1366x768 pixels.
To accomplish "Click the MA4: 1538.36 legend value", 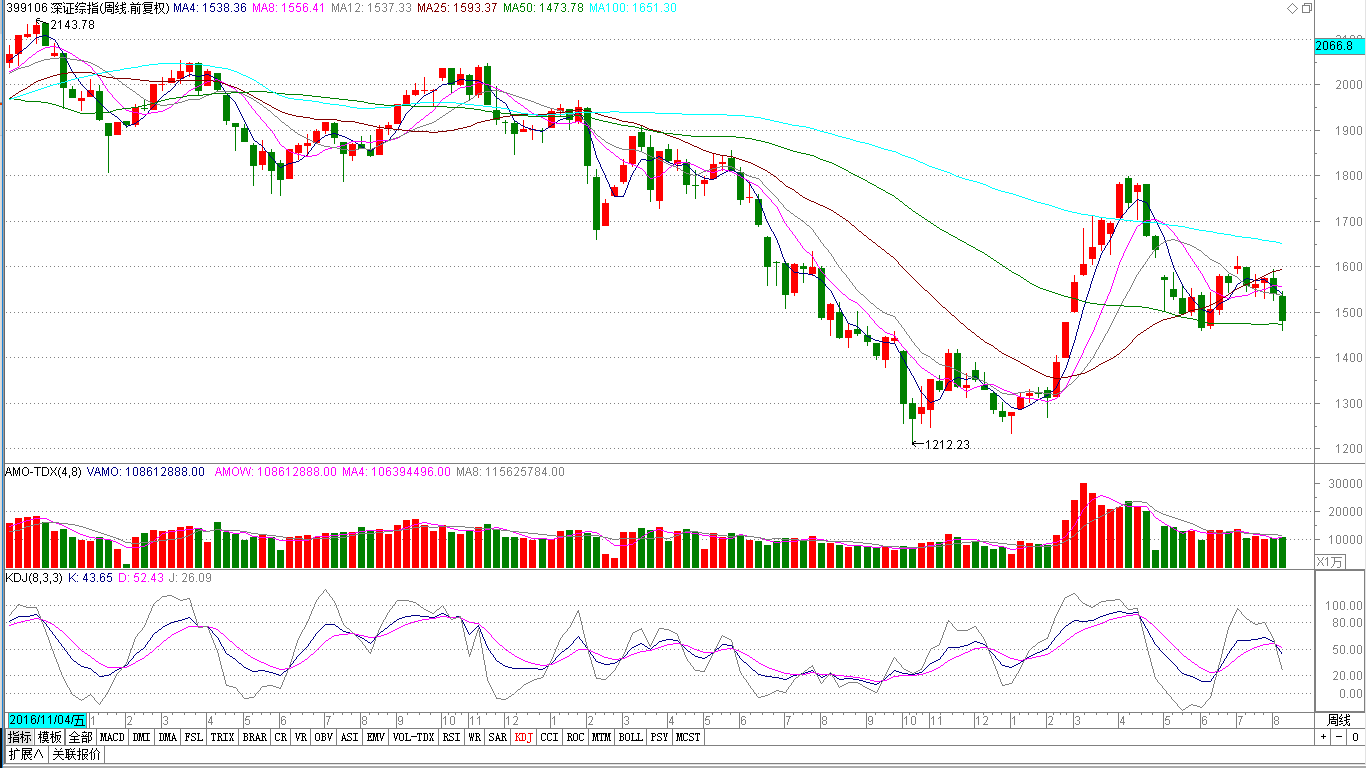I will pos(209,8).
